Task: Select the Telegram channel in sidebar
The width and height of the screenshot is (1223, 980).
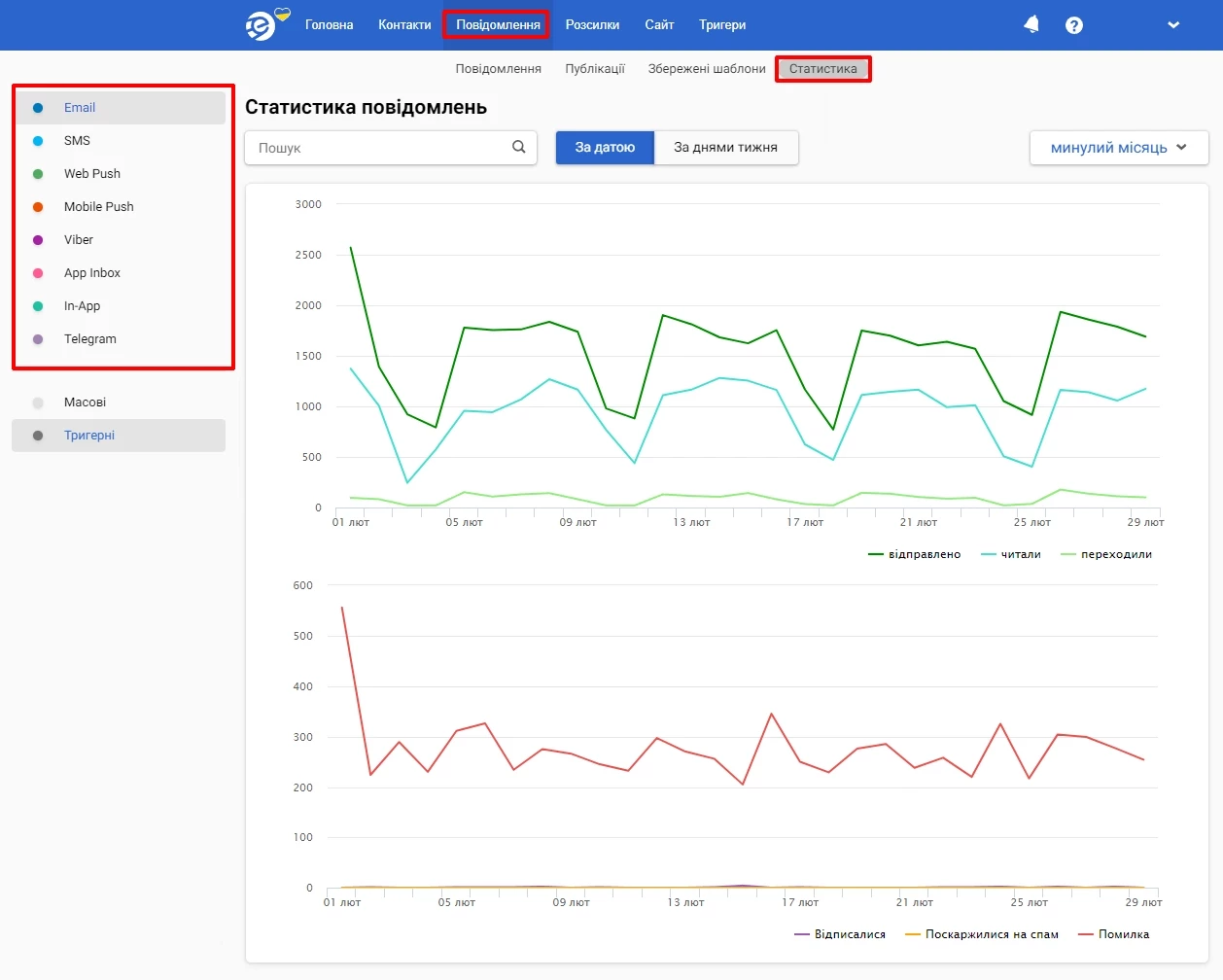Action: click(89, 339)
